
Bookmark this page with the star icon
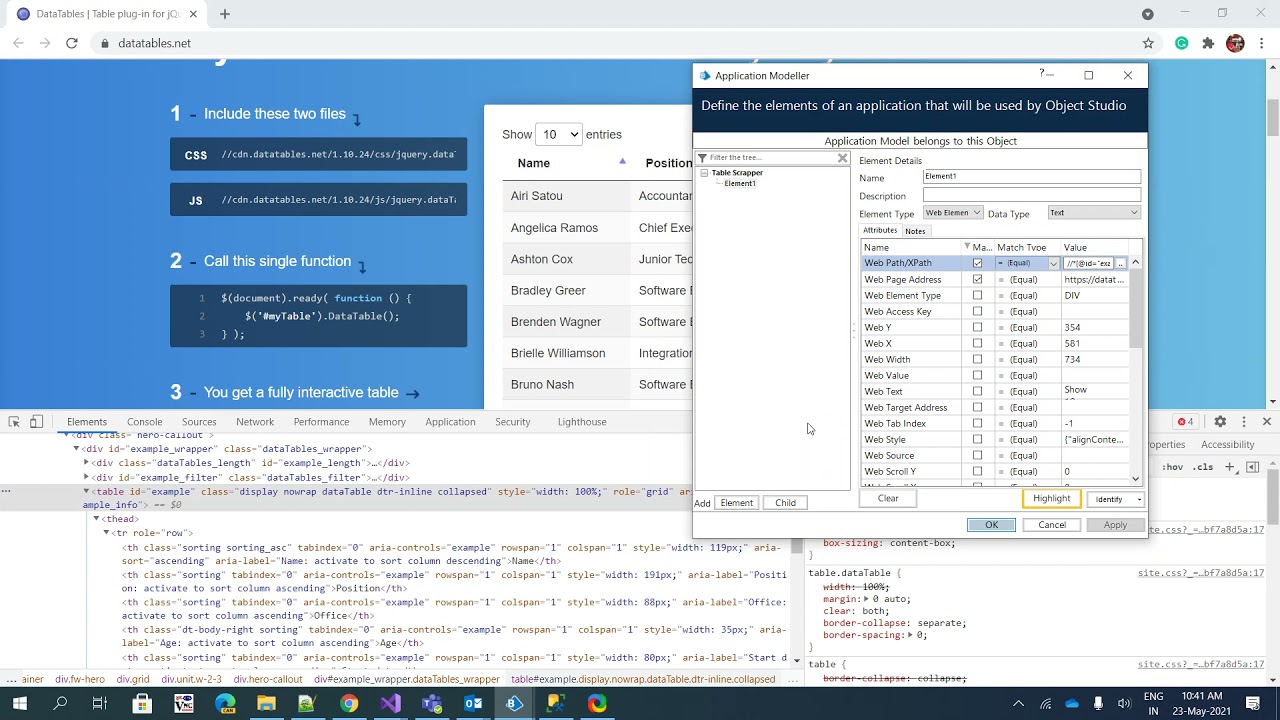click(x=1148, y=43)
